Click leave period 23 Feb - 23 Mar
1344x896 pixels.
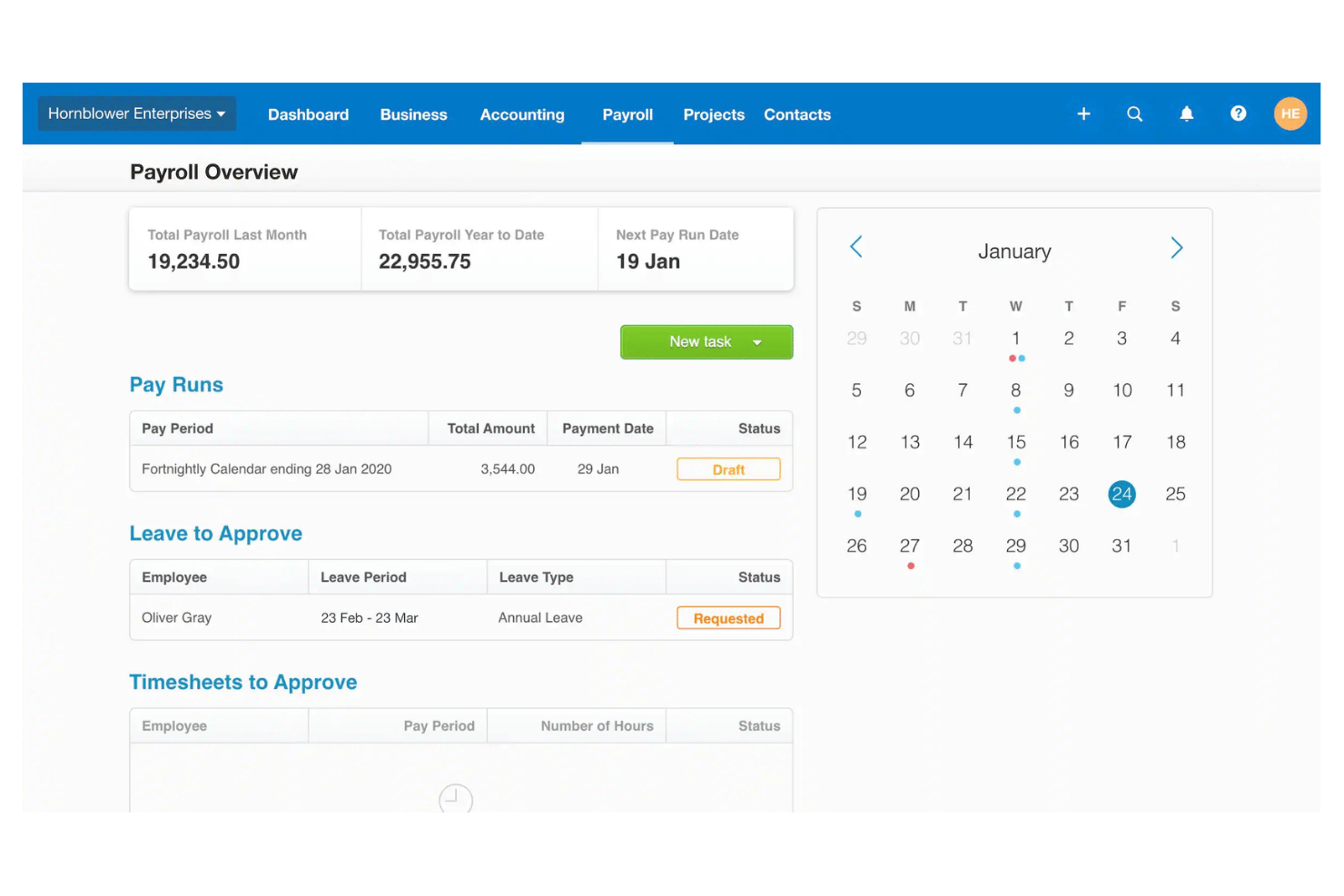point(369,618)
